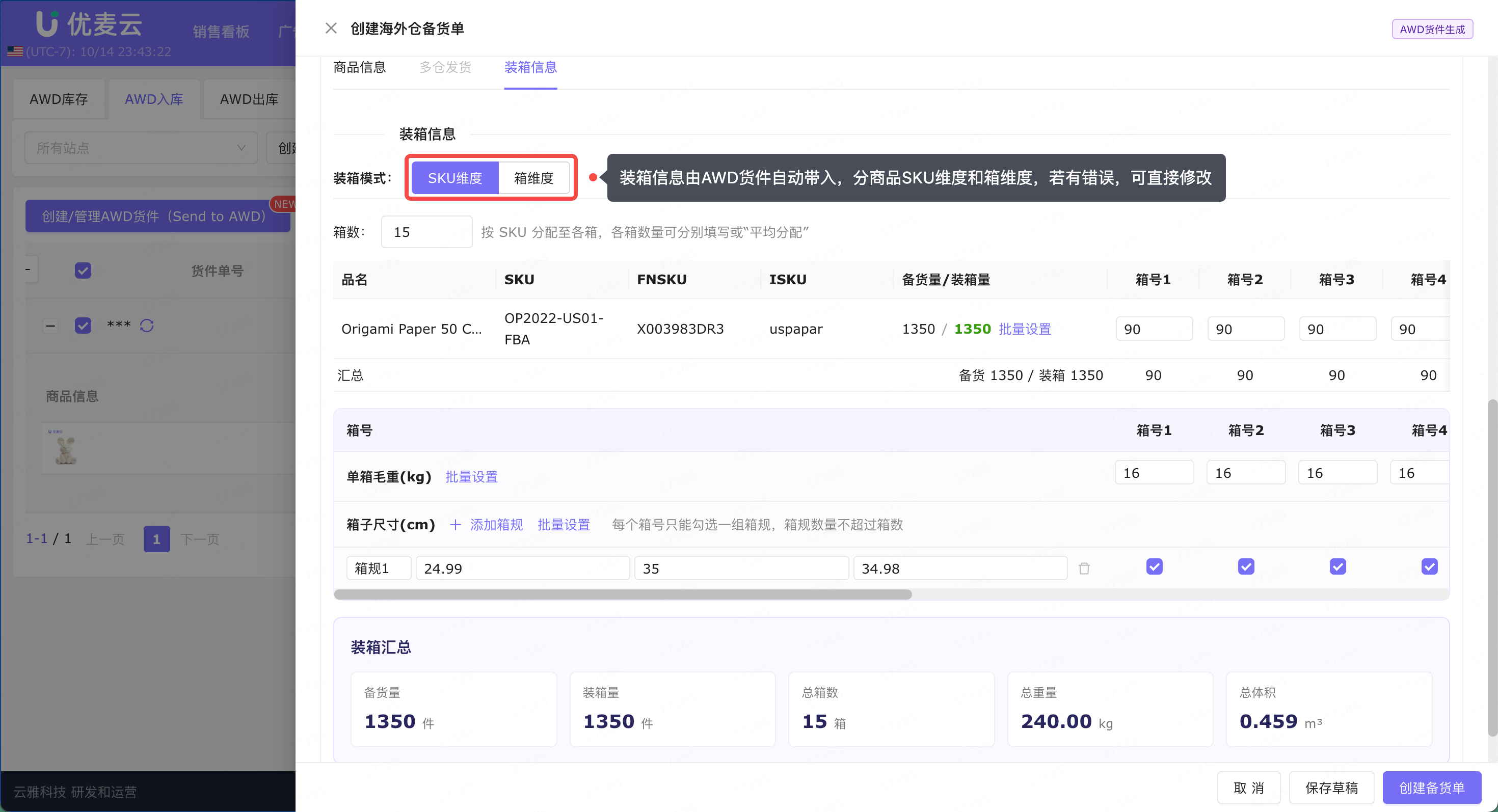Open the 所有站点 dropdown
The image size is (1498, 812).
[x=141, y=148]
